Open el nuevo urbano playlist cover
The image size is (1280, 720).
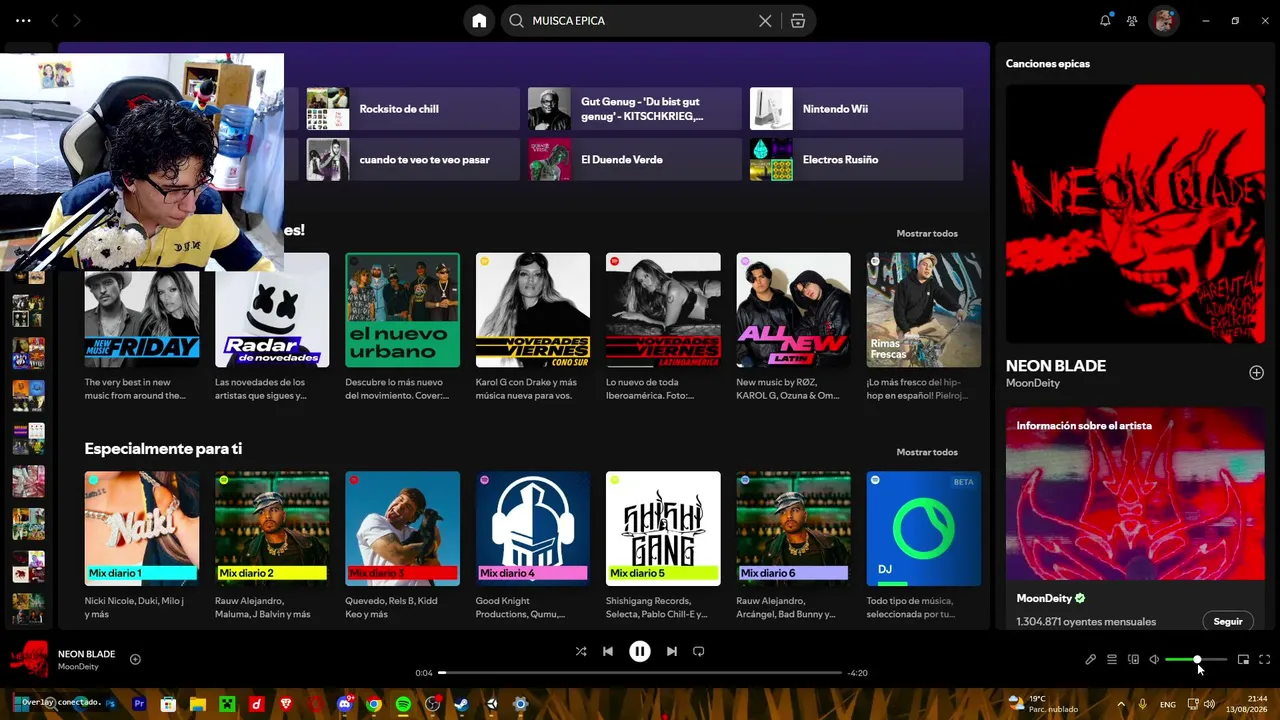click(402, 310)
